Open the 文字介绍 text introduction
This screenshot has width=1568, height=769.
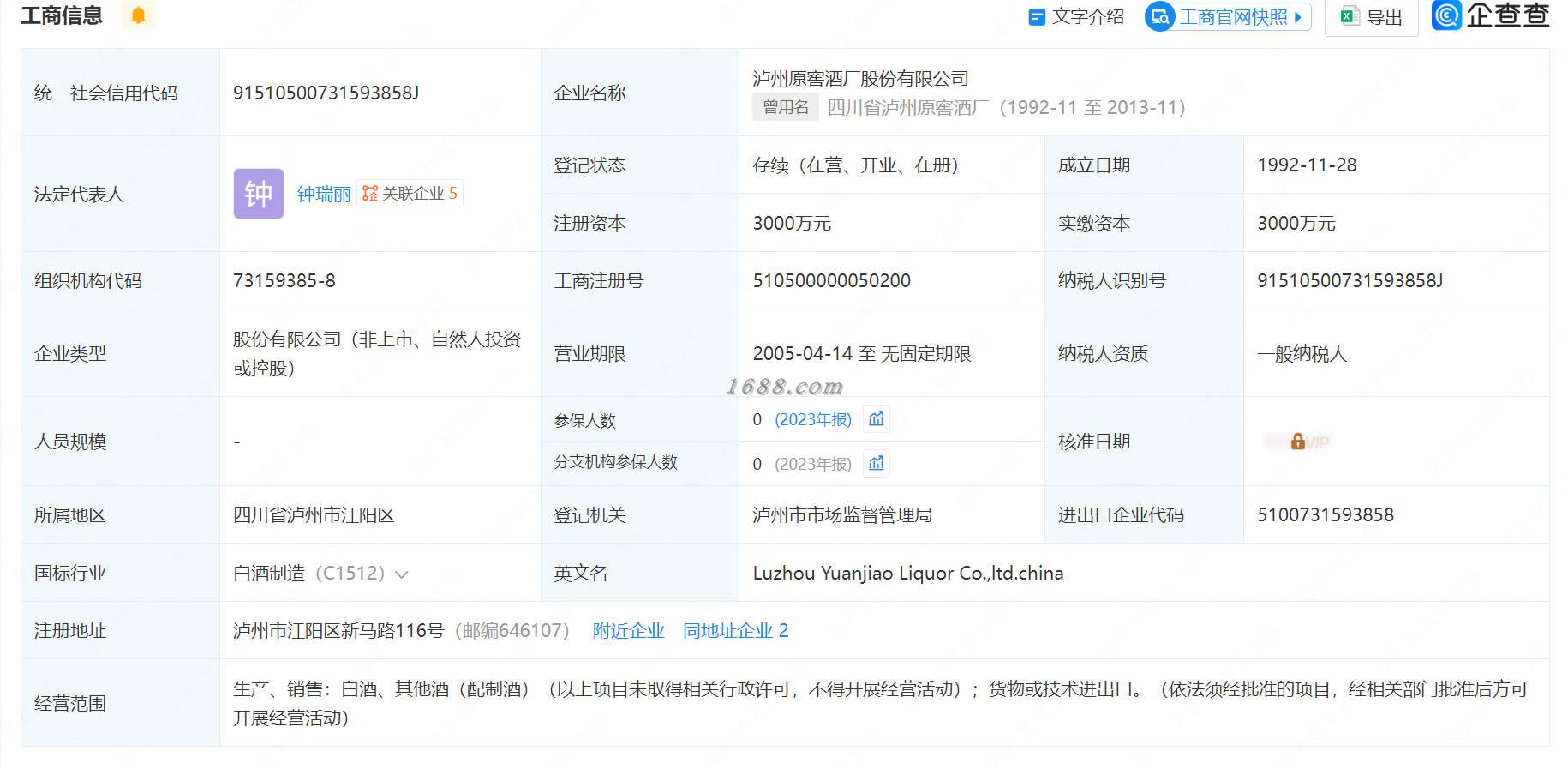[1076, 16]
